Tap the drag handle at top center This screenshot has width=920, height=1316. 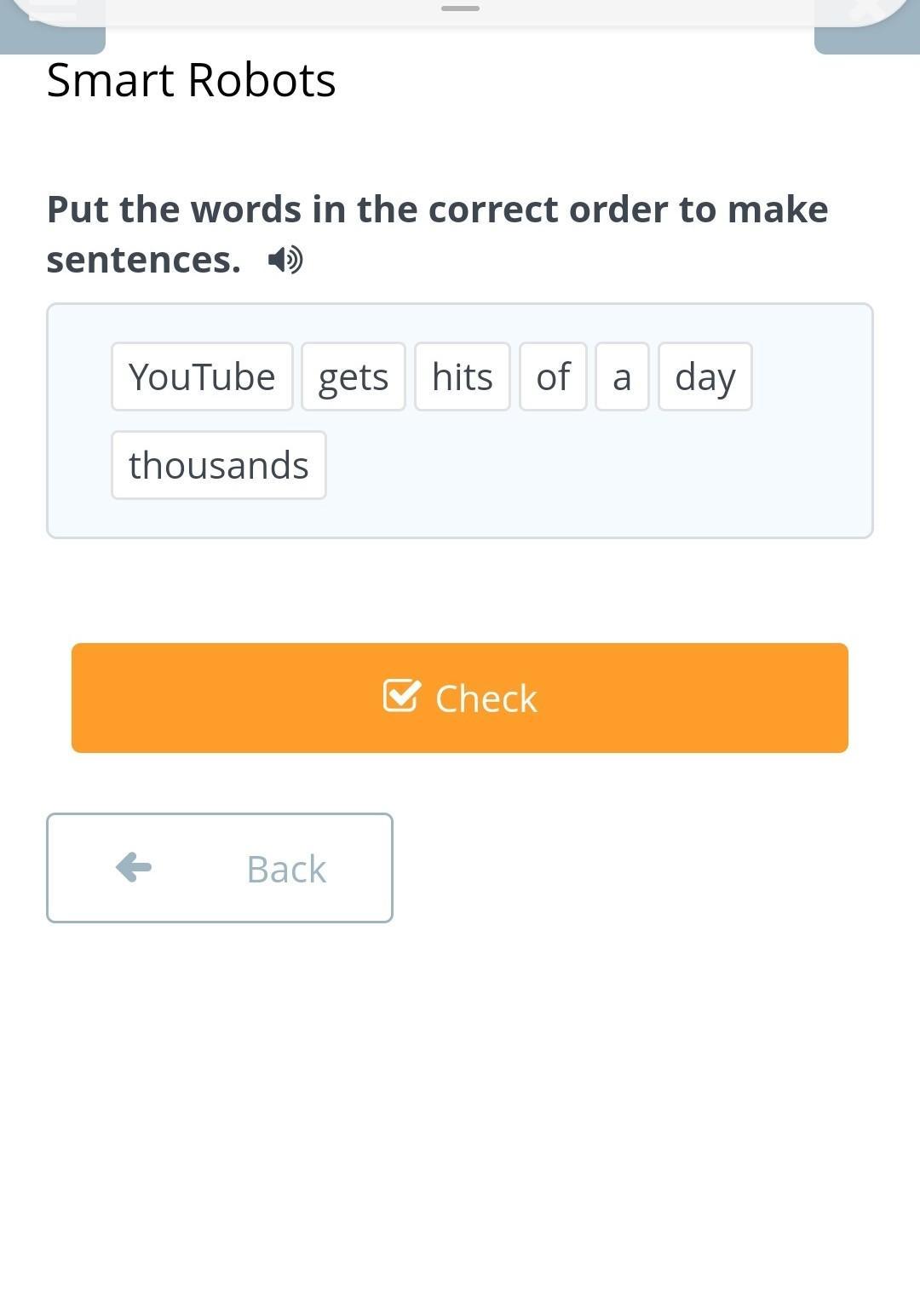pyautogui.click(x=460, y=9)
